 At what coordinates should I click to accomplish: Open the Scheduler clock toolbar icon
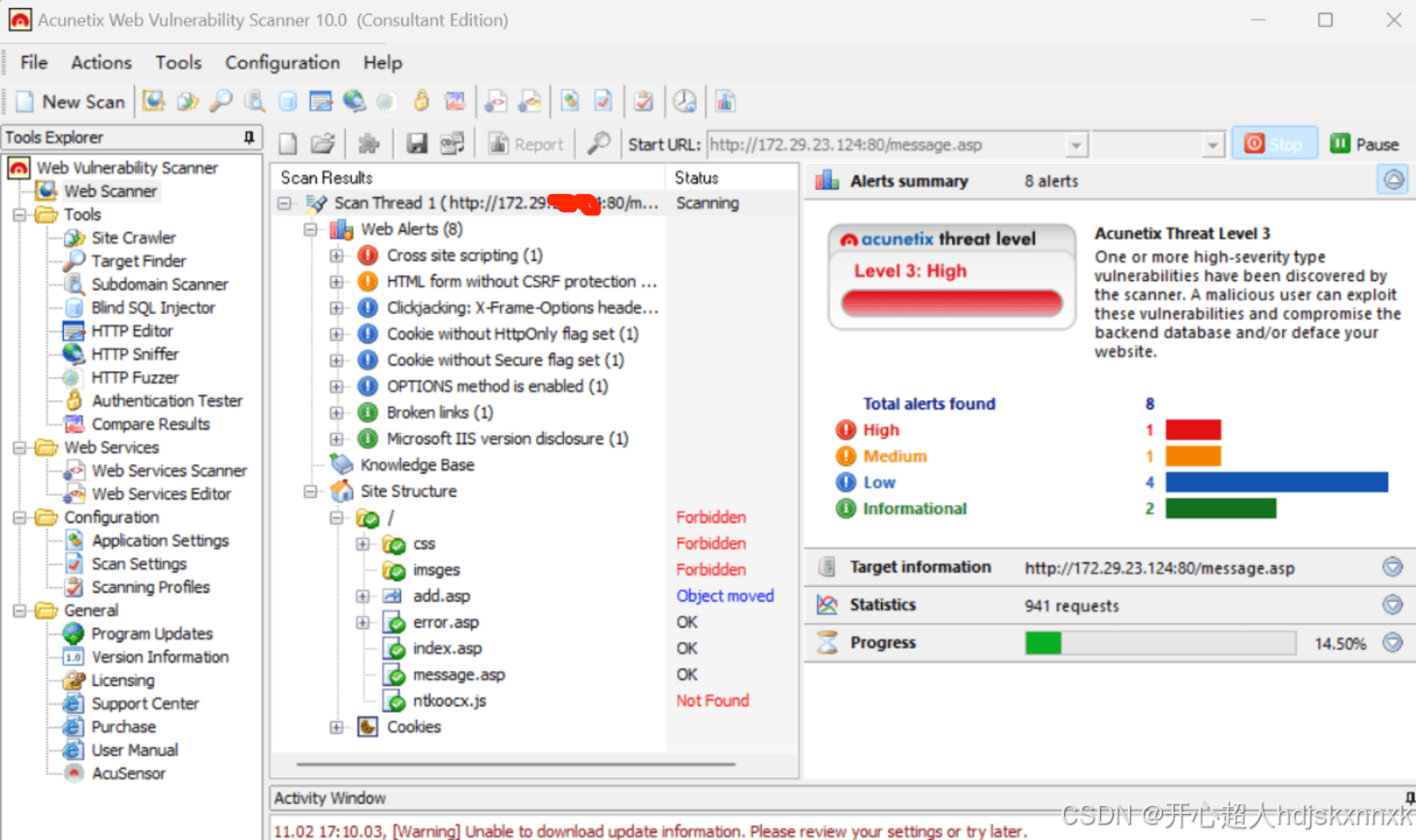684,101
